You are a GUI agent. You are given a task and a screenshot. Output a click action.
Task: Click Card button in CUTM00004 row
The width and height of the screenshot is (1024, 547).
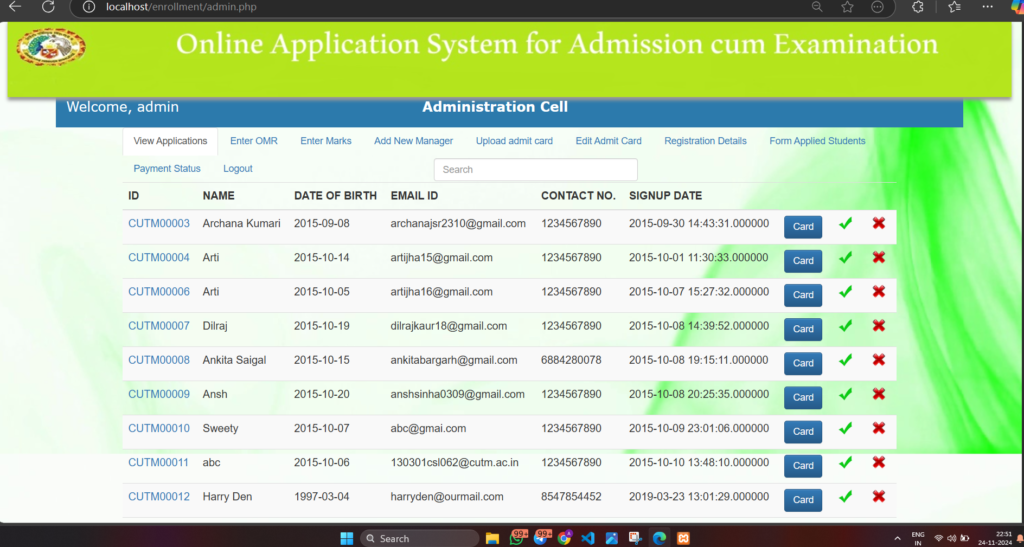coord(803,260)
